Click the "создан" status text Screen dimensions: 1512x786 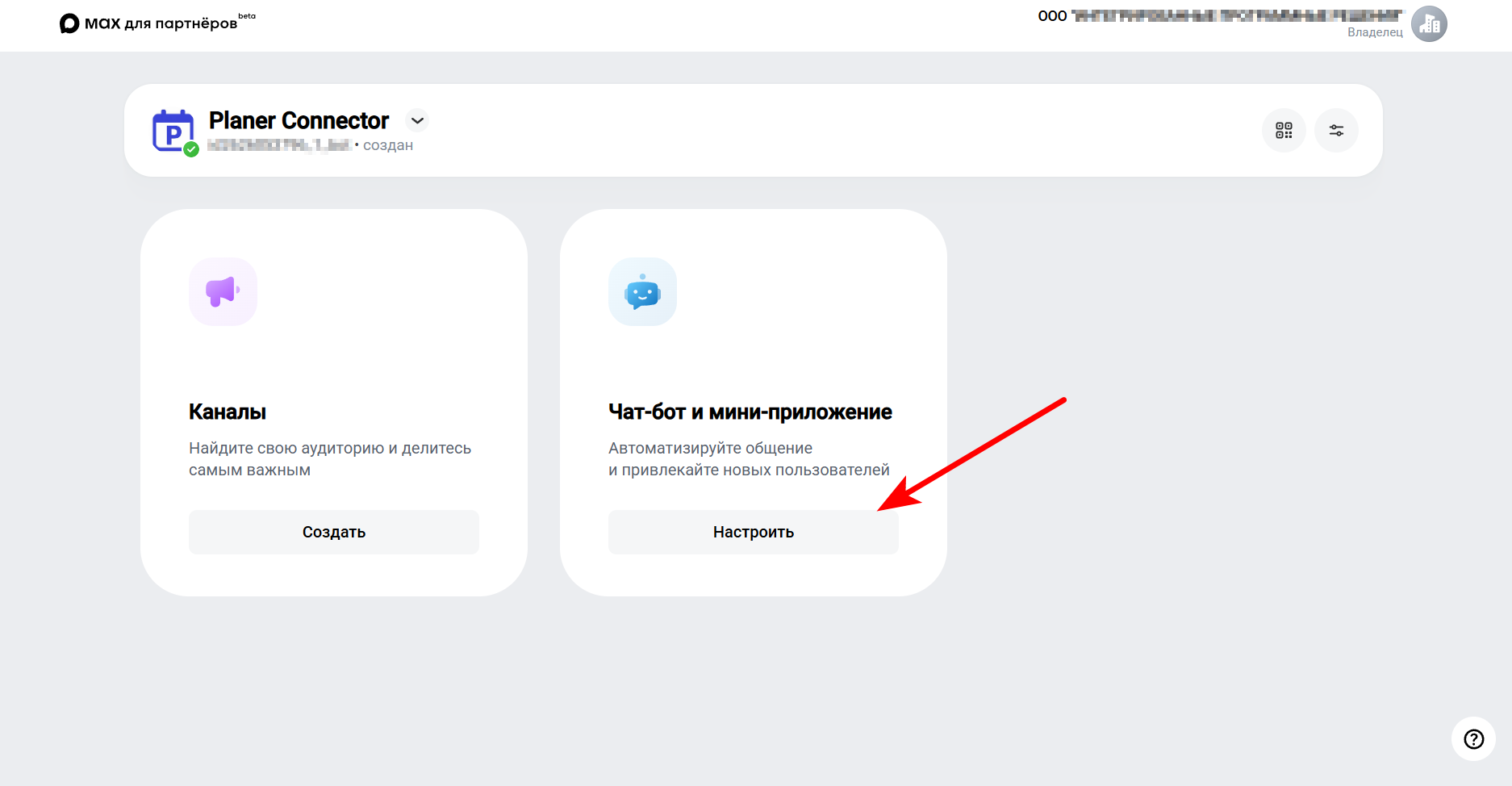[x=388, y=145]
